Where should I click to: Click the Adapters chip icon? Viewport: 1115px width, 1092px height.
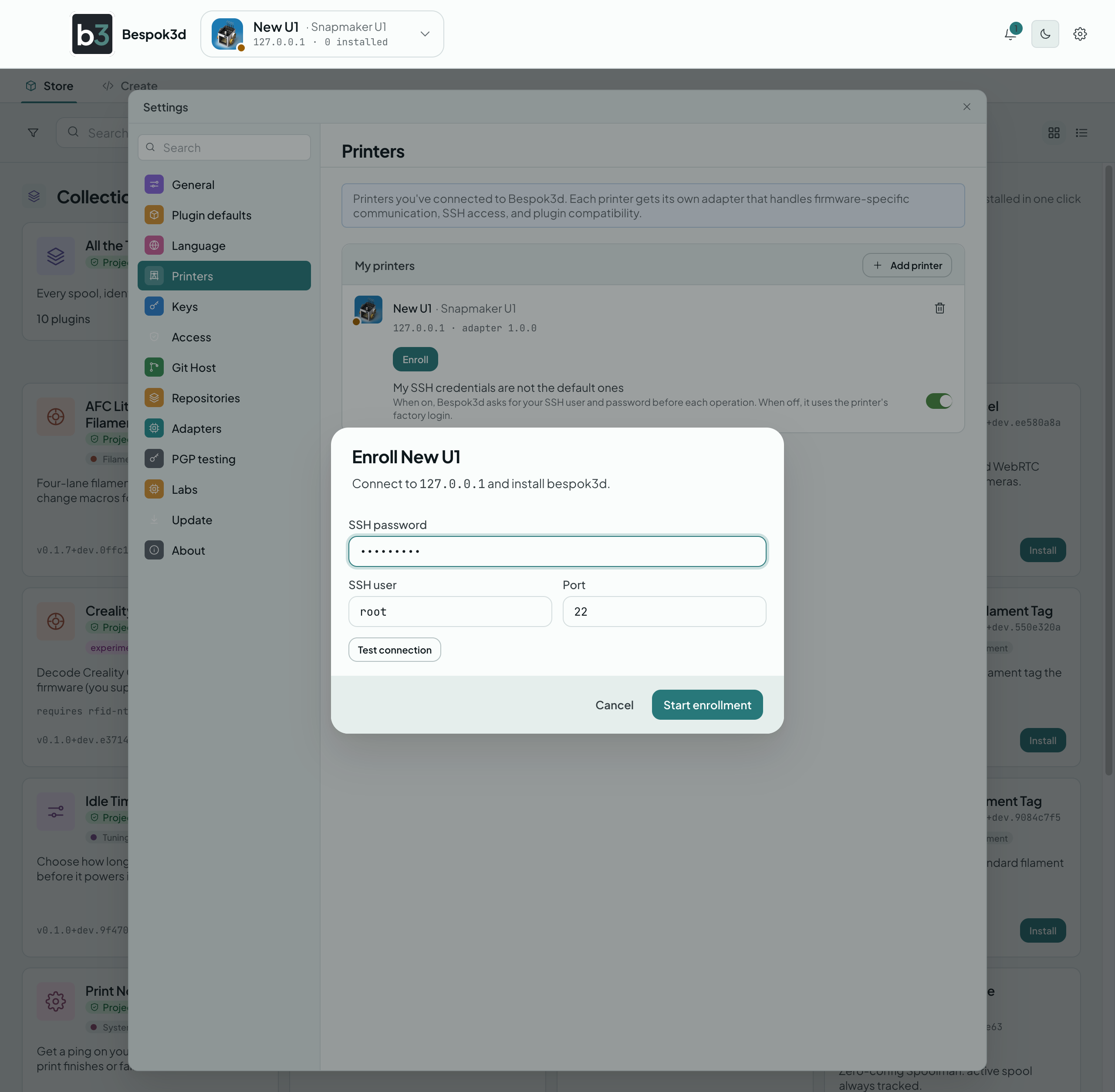click(x=154, y=428)
